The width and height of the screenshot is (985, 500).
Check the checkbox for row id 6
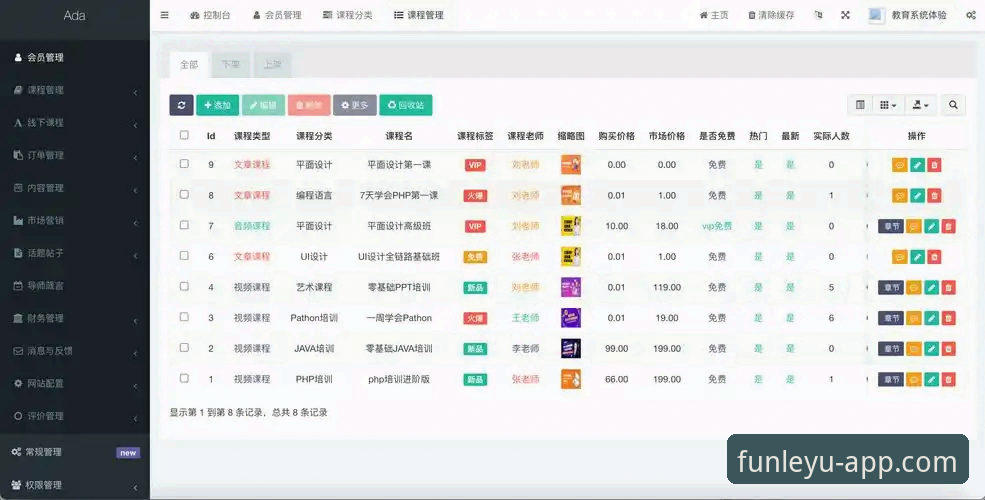[184, 256]
